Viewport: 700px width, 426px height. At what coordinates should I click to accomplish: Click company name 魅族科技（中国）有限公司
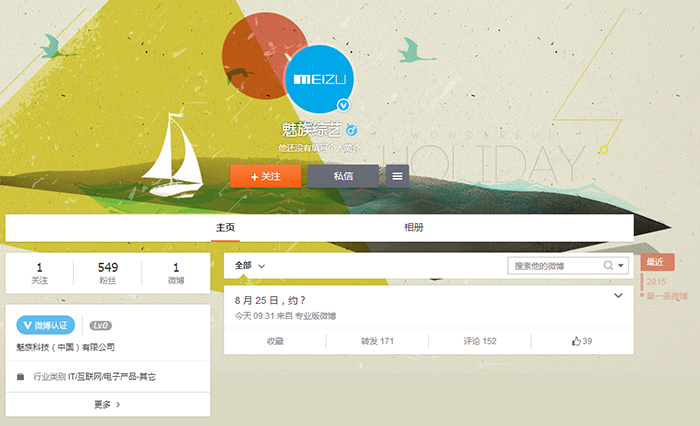coord(66,347)
